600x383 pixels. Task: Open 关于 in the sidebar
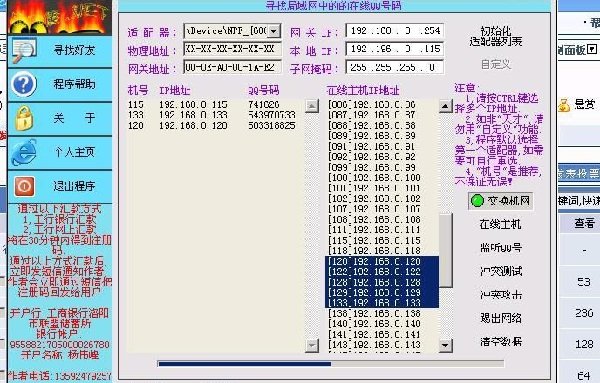(x=60, y=118)
